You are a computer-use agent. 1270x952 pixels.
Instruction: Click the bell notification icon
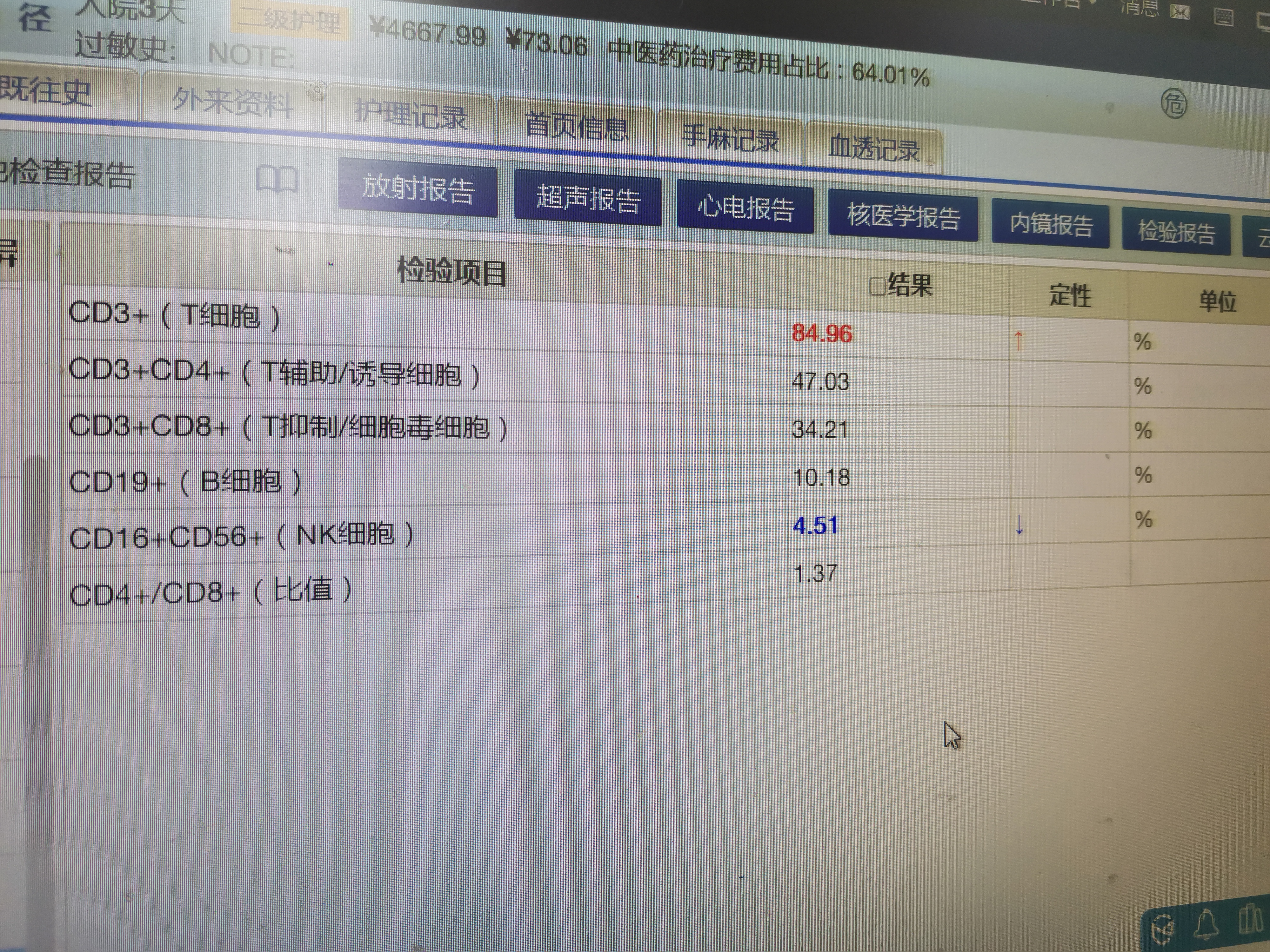[x=1206, y=924]
